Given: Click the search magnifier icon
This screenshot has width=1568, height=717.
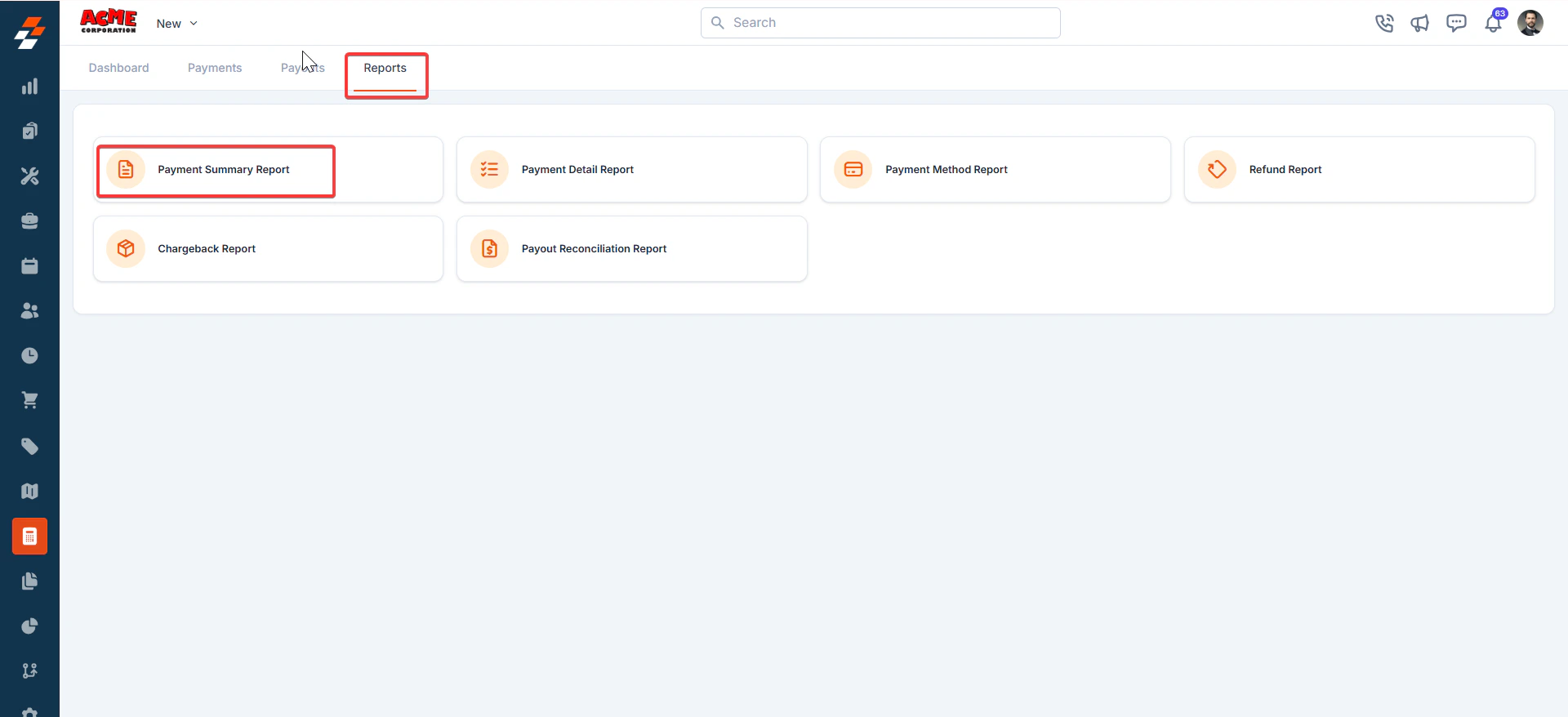Looking at the screenshot, I should pyautogui.click(x=718, y=23).
